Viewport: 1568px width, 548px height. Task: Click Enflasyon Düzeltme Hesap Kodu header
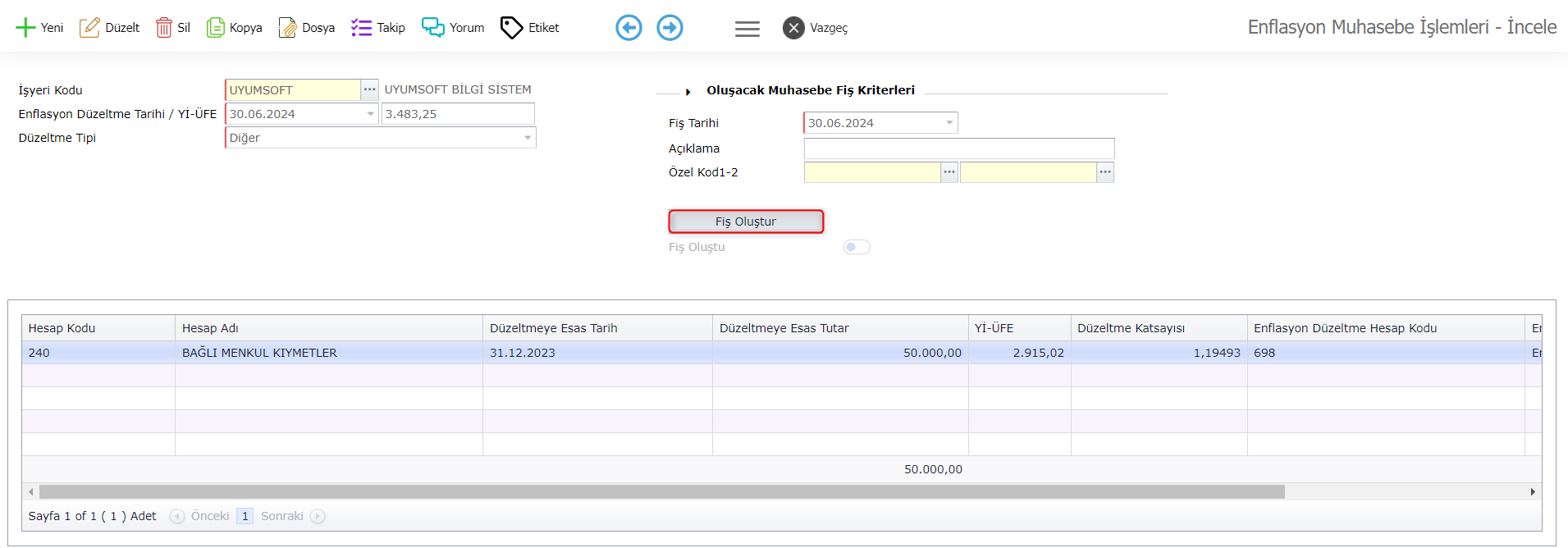(1386, 328)
